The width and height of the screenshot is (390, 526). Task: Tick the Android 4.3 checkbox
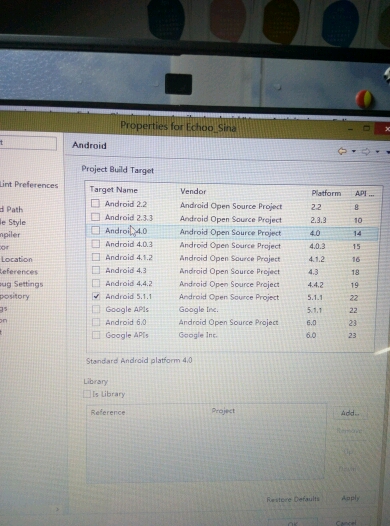pyautogui.click(x=96, y=270)
